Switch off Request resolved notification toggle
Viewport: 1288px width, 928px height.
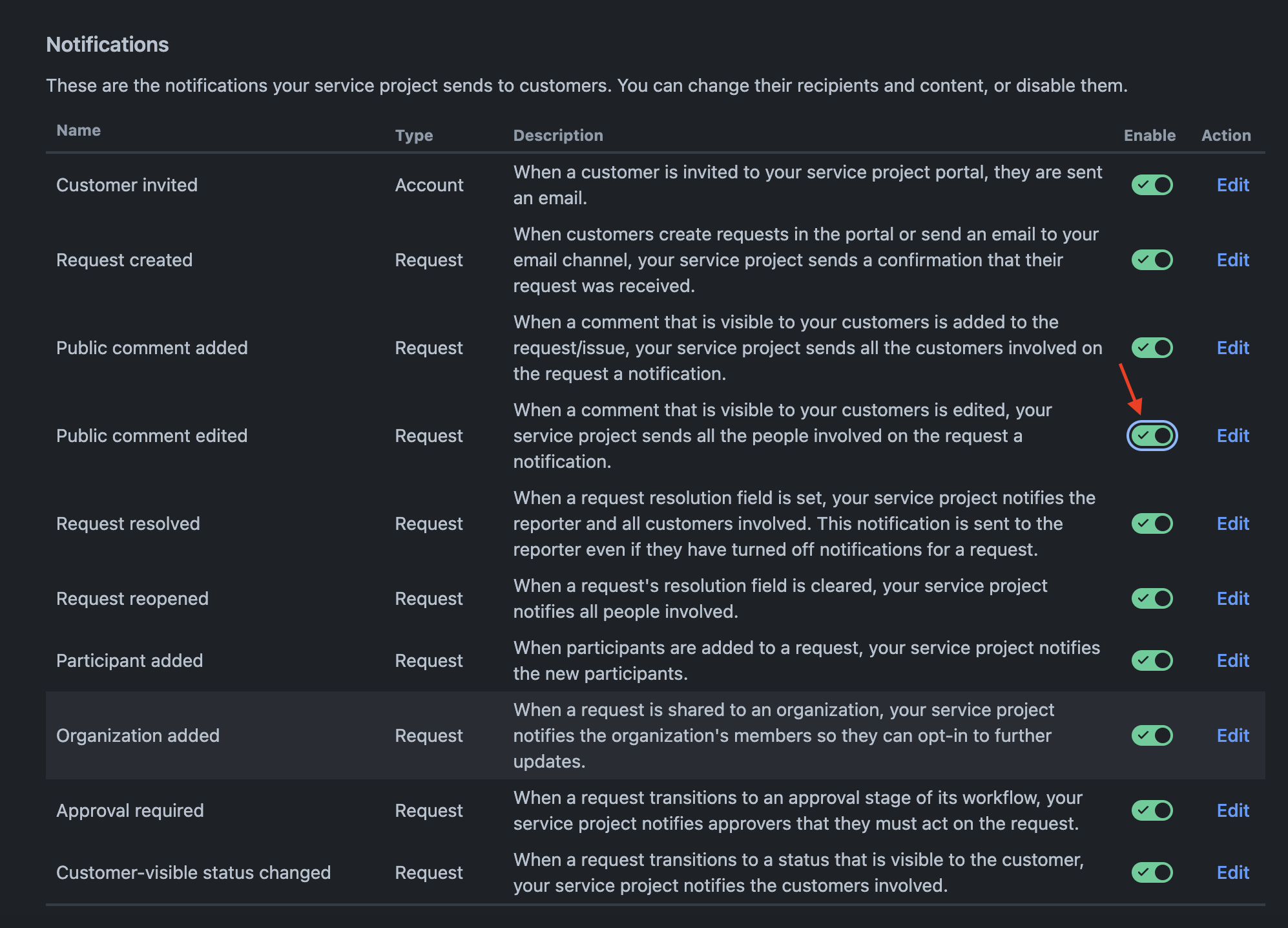tap(1152, 524)
